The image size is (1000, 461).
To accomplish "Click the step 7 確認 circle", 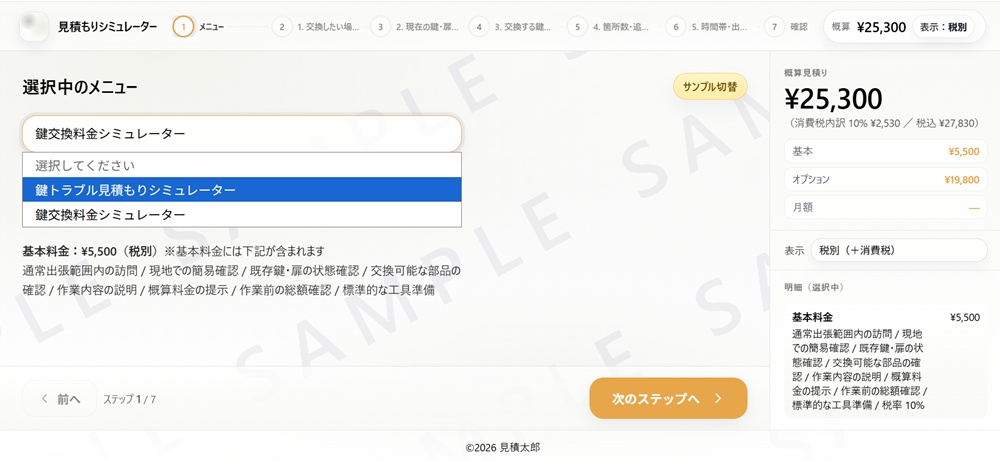I will [774, 26].
